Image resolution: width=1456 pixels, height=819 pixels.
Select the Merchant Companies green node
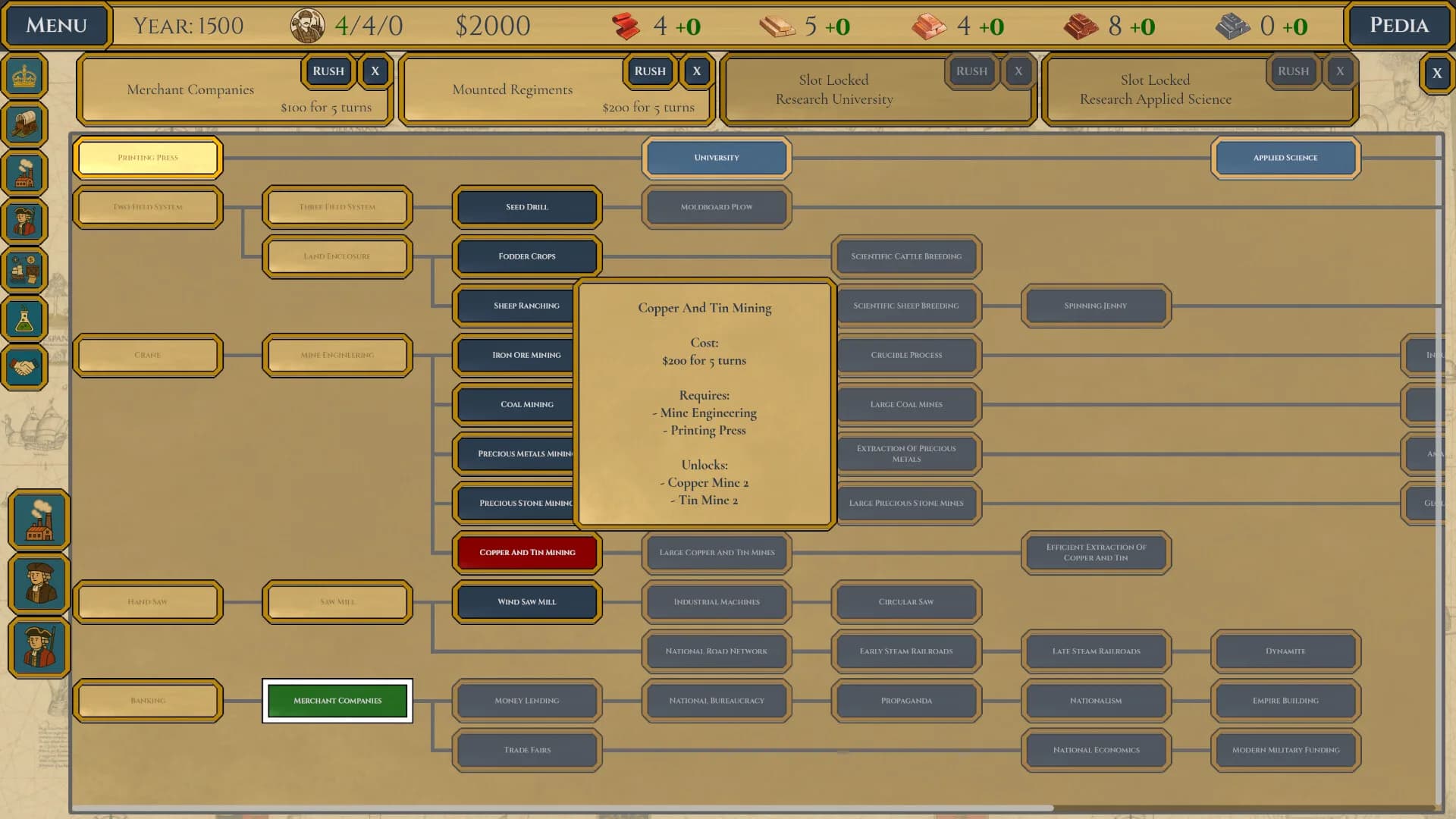pos(337,701)
